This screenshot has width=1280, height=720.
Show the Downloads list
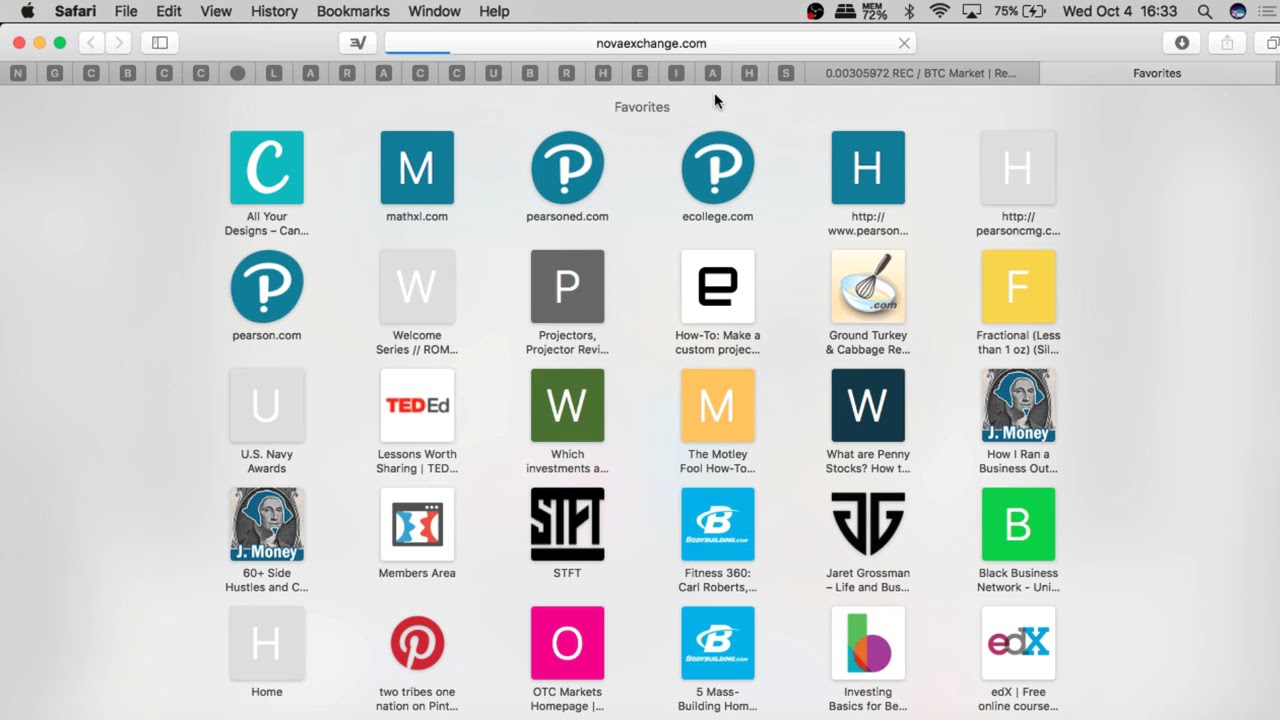(x=1181, y=43)
